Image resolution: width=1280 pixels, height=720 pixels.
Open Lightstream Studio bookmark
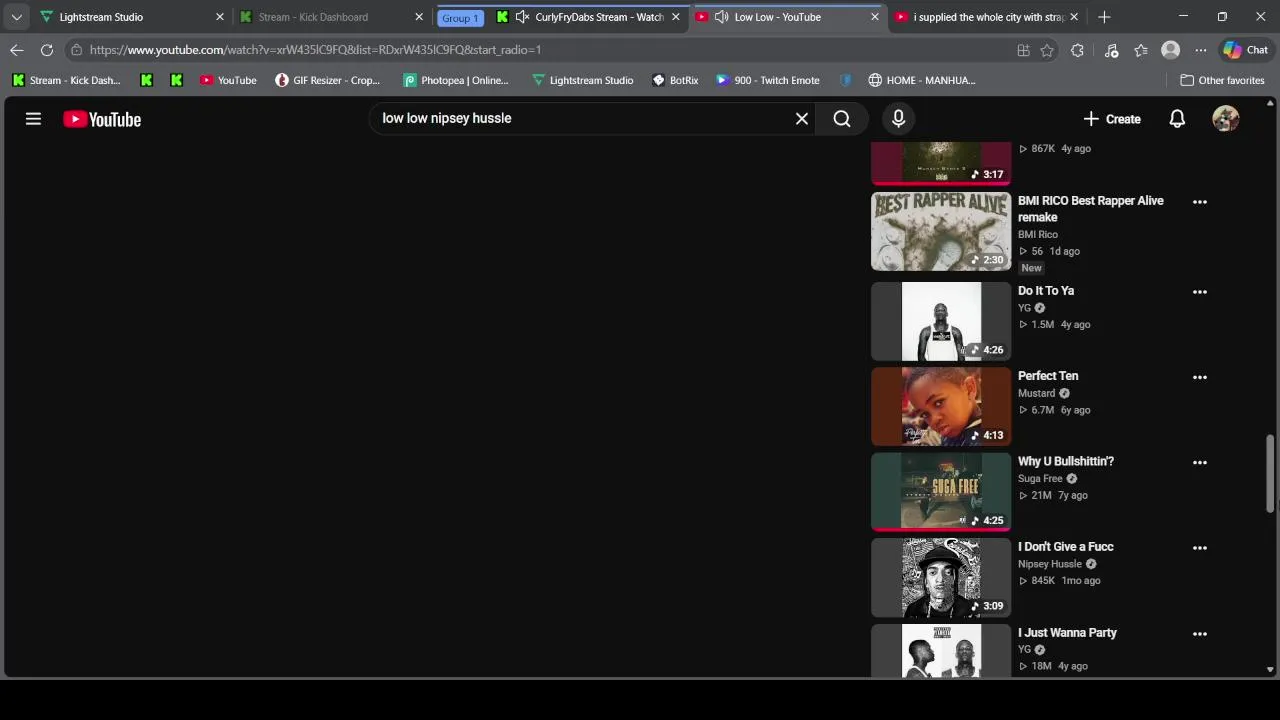click(x=583, y=80)
